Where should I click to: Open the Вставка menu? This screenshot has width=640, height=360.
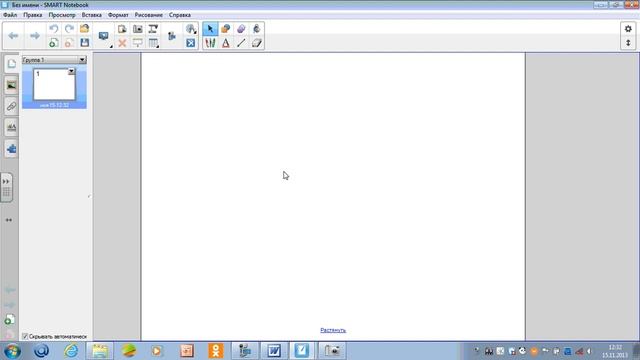[x=91, y=15]
